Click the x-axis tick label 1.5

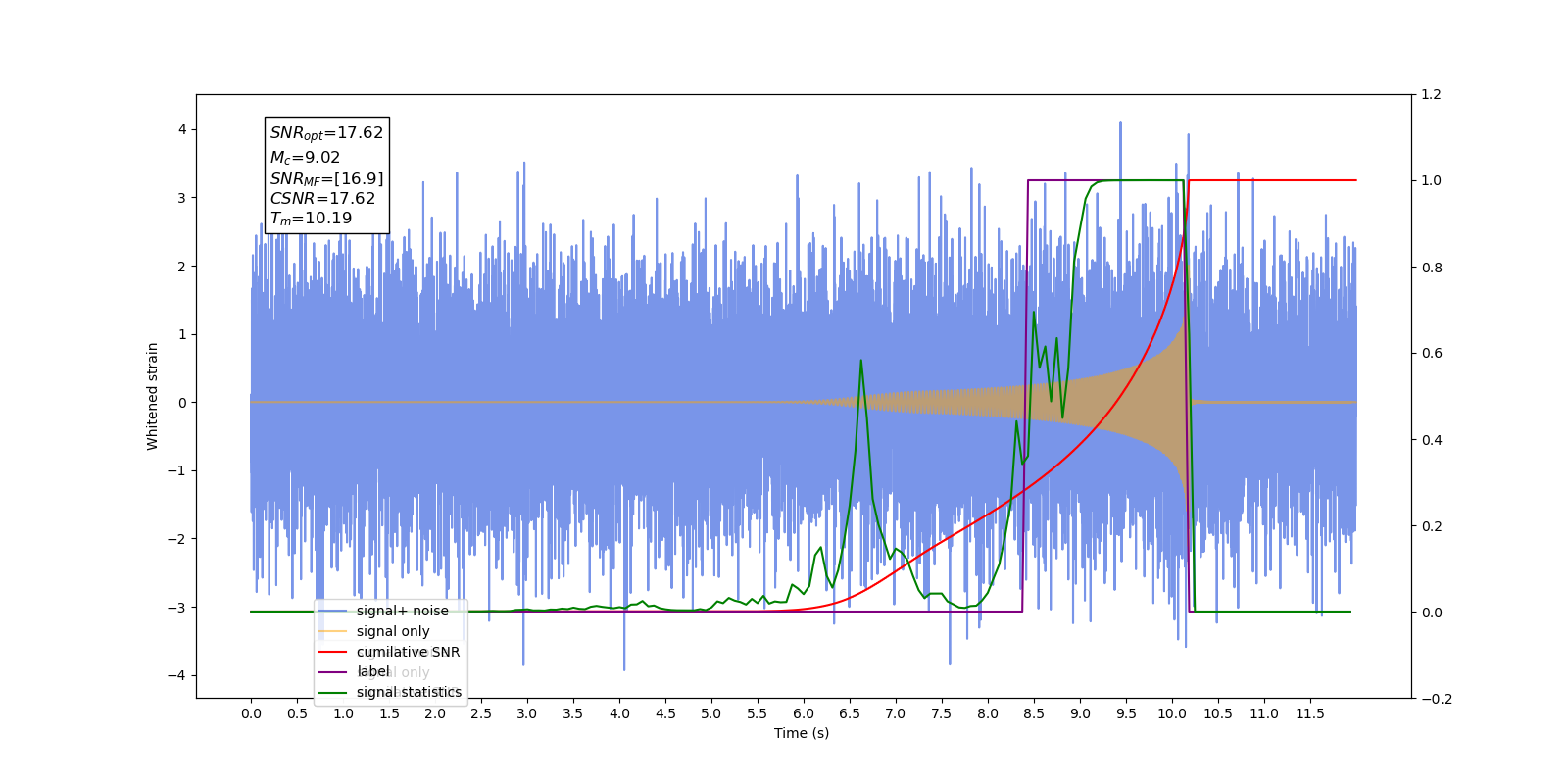[x=389, y=713]
